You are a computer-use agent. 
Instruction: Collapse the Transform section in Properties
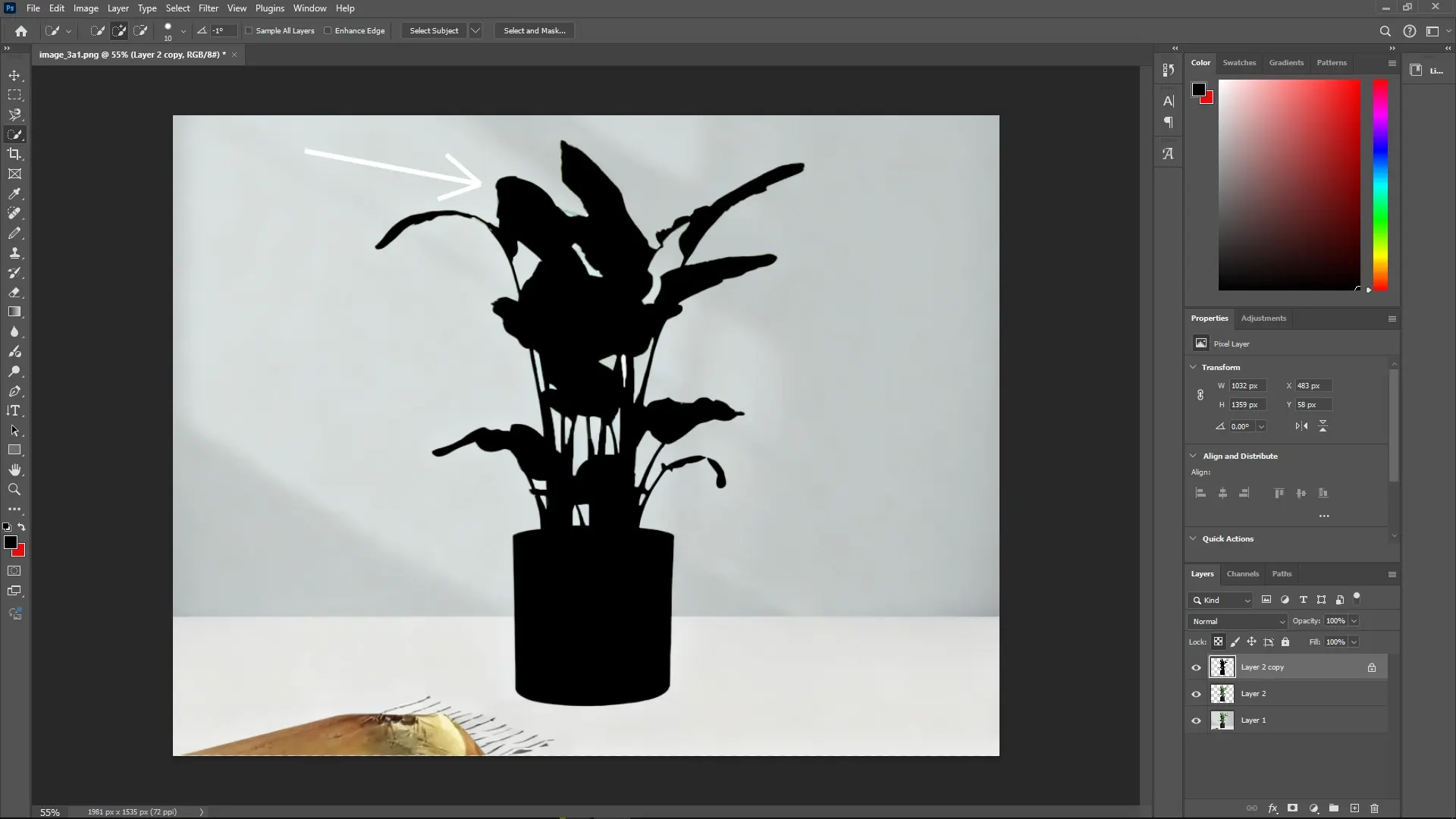pos(1193,367)
